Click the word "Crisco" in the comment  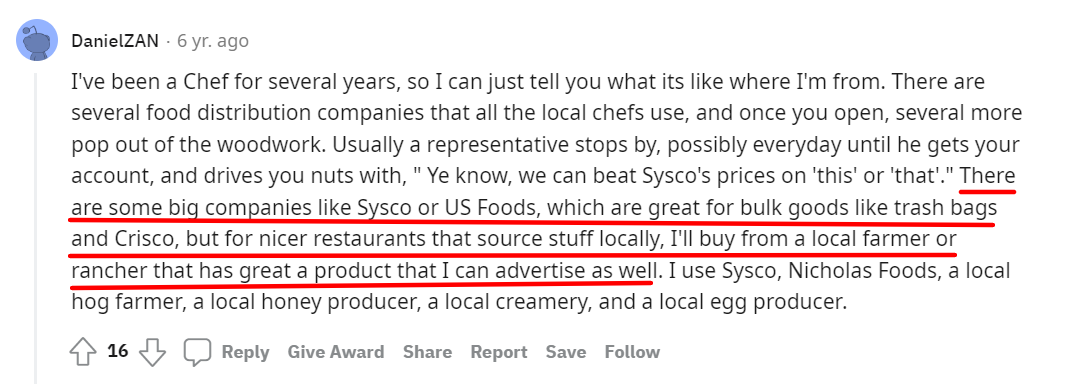pyautogui.click(x=139, y=239)
